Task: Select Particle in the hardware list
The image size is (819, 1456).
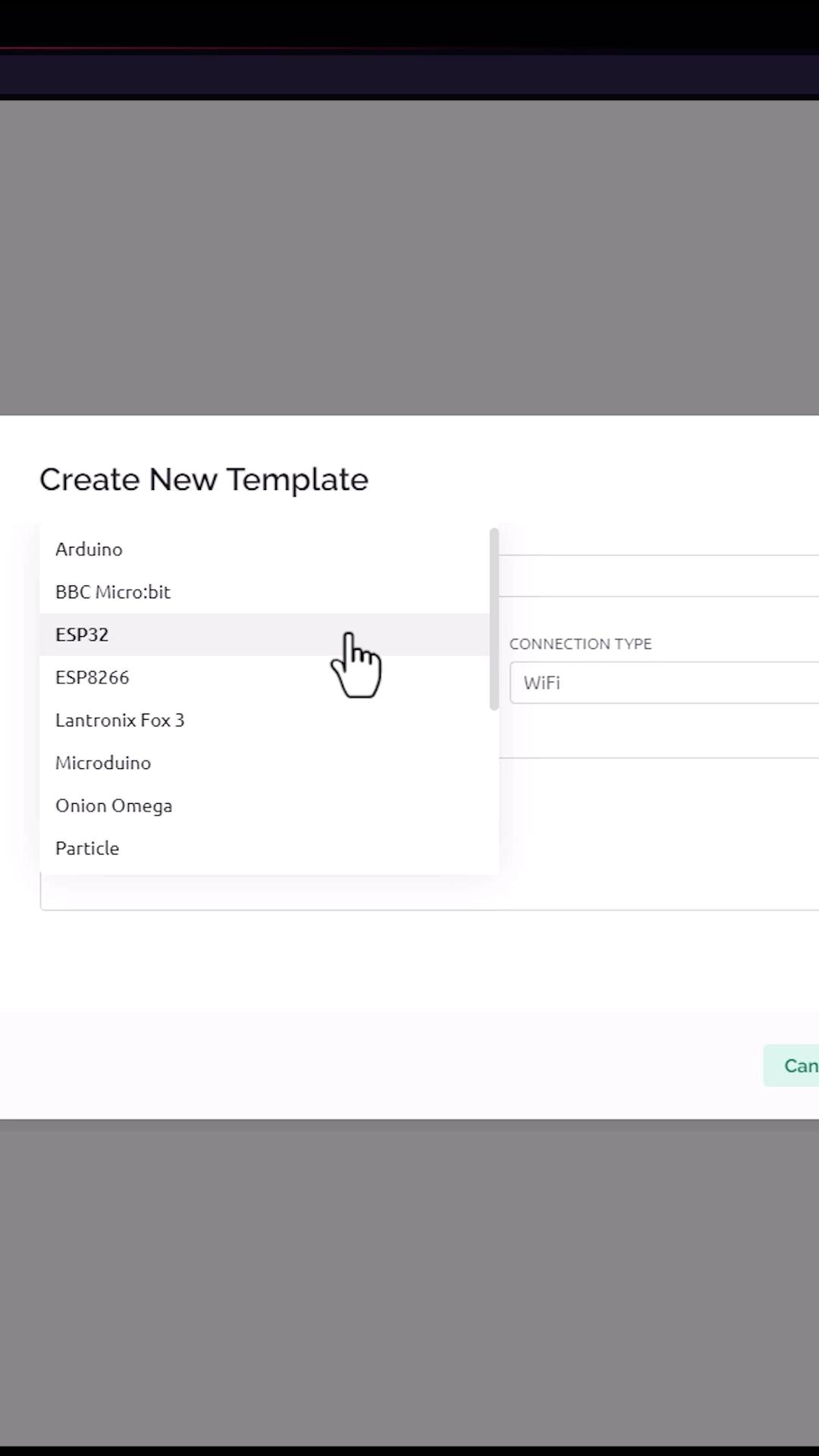Action: click(x=87, y=848)
